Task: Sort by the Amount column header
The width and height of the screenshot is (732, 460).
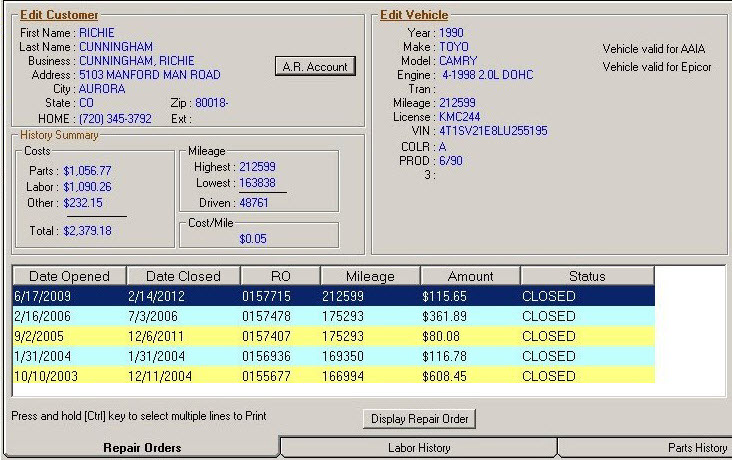Action: tap(470, 276)
